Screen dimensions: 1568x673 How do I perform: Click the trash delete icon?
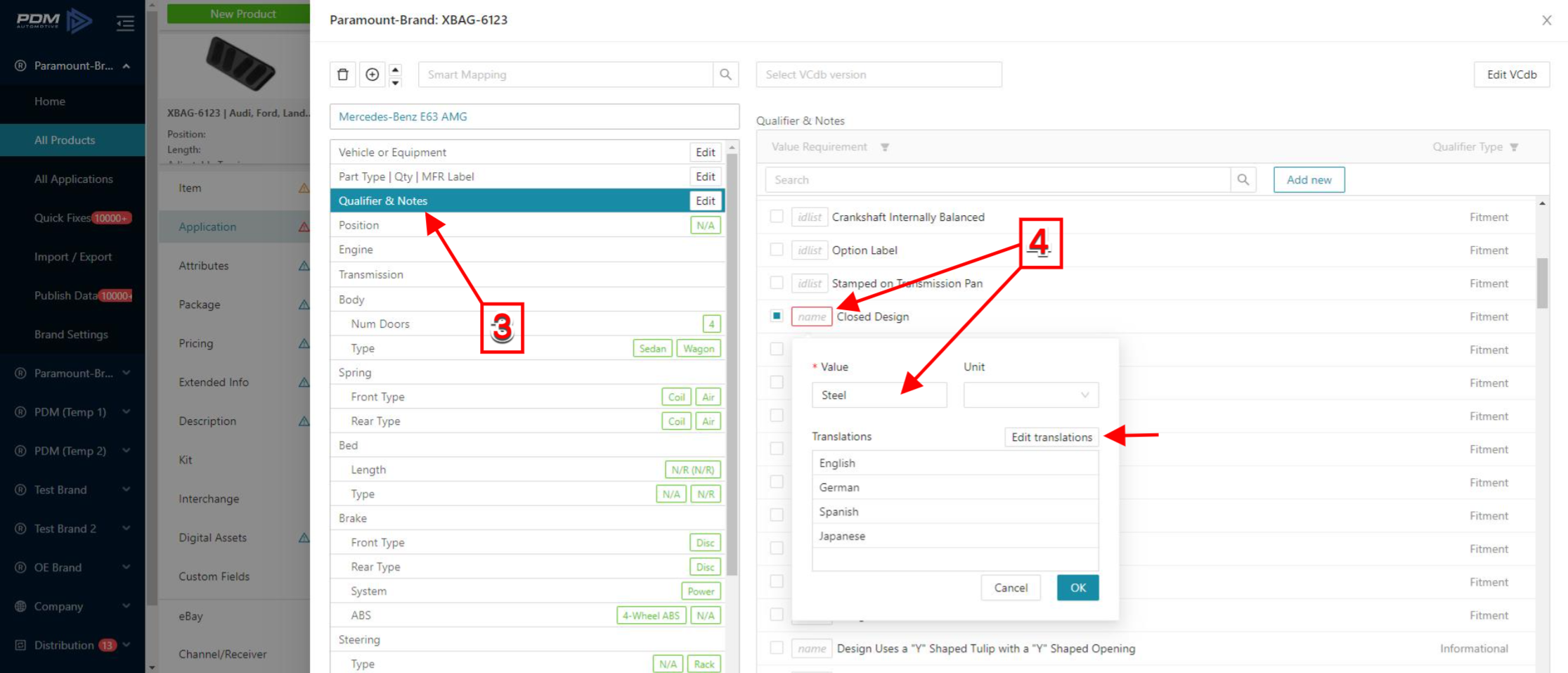coord(343,75)
